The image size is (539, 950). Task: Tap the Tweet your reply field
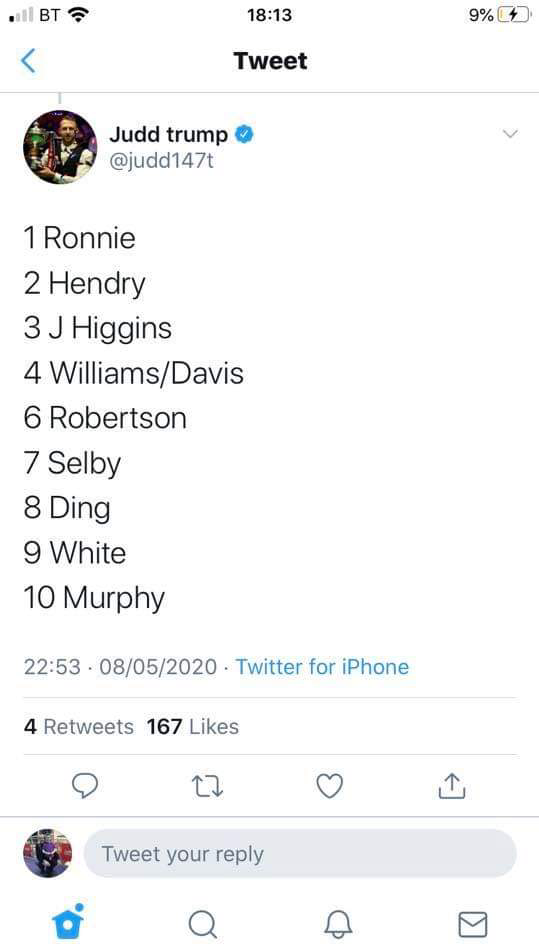pyautogui.click(x=300, y=854)
